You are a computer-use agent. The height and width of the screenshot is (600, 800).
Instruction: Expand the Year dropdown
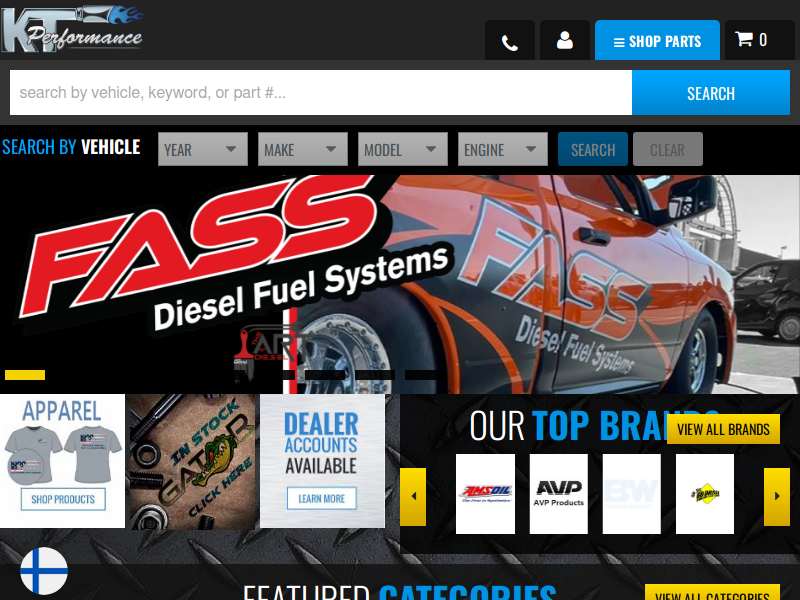[203, 149]
